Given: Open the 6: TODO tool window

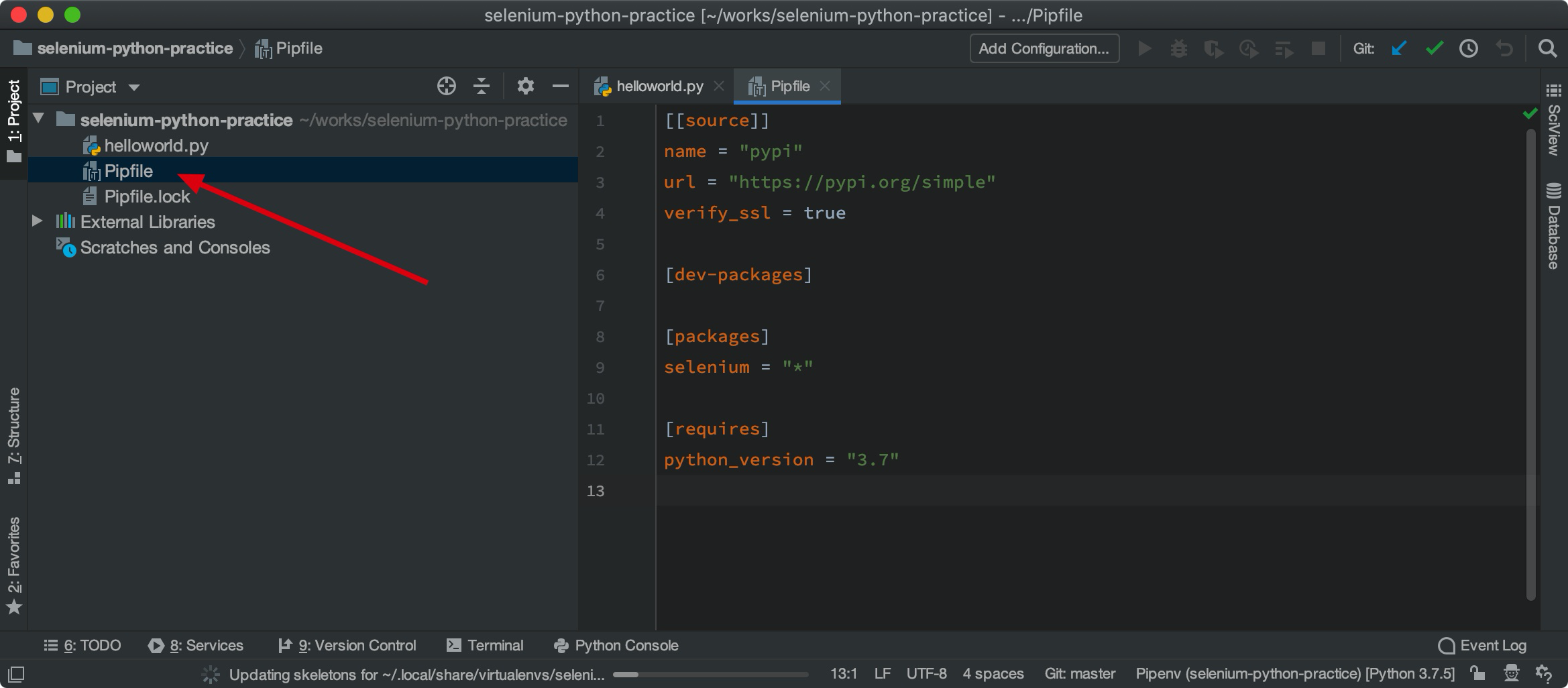Looking at the screenshot, I should (82, 645).
